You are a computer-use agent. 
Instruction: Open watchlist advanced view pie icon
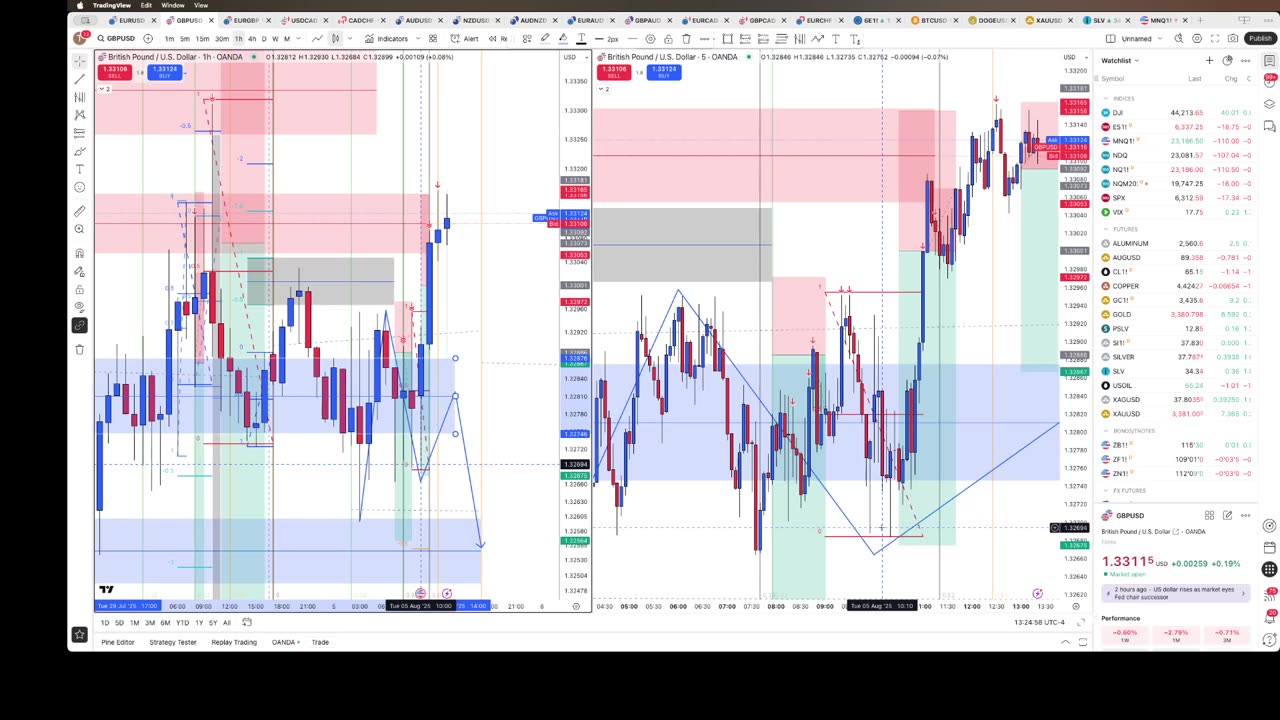tap(1228, 61)
